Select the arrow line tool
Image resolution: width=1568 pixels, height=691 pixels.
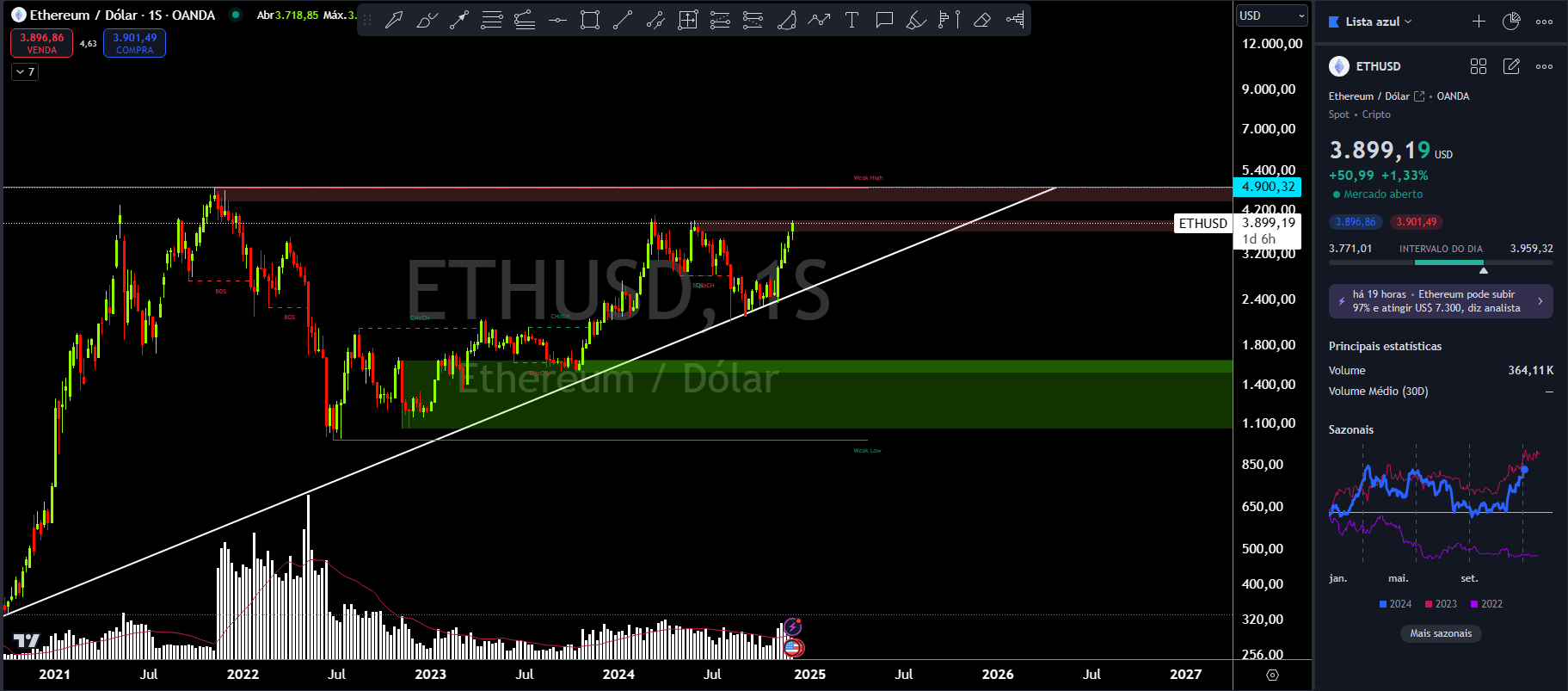459,20
